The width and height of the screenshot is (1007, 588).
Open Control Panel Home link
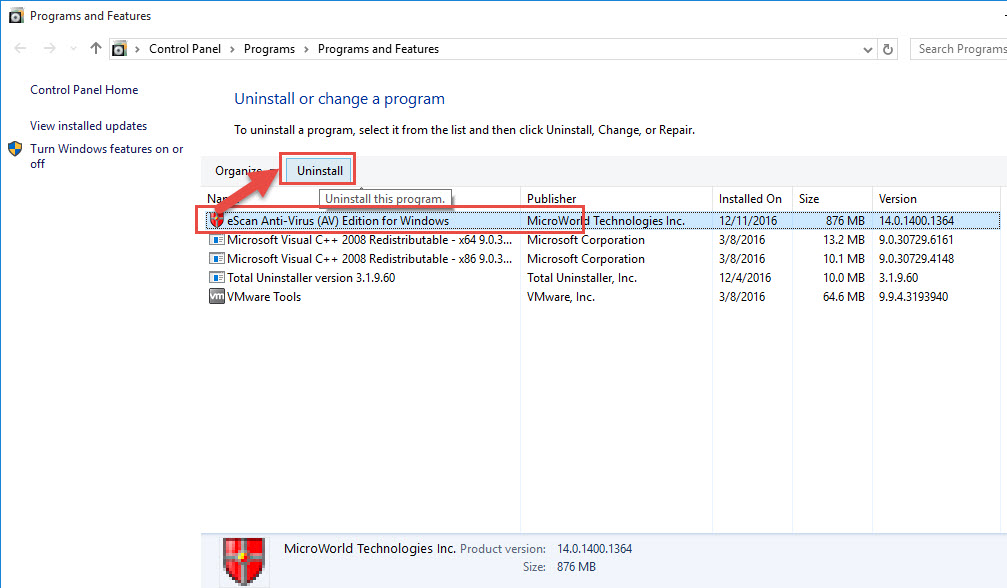(84, 90)
